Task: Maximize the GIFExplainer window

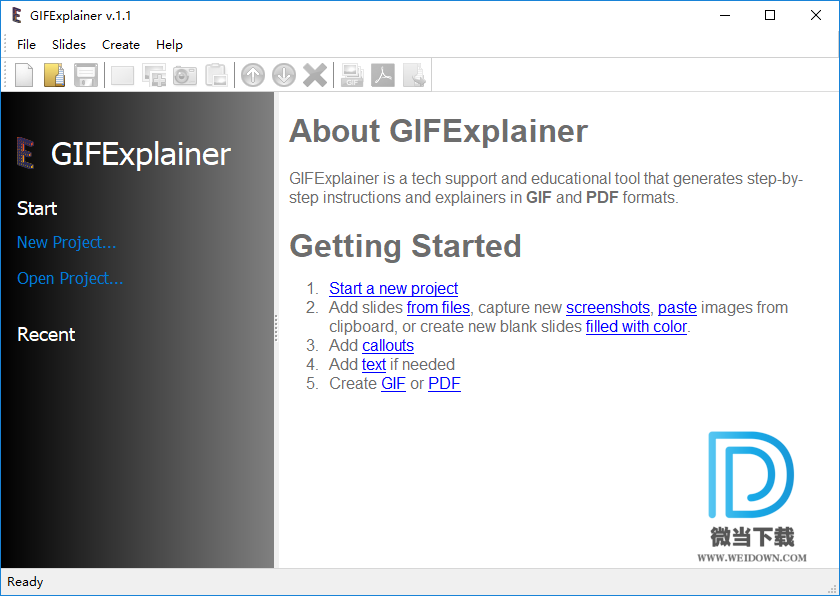Action: tap(770, 15)
